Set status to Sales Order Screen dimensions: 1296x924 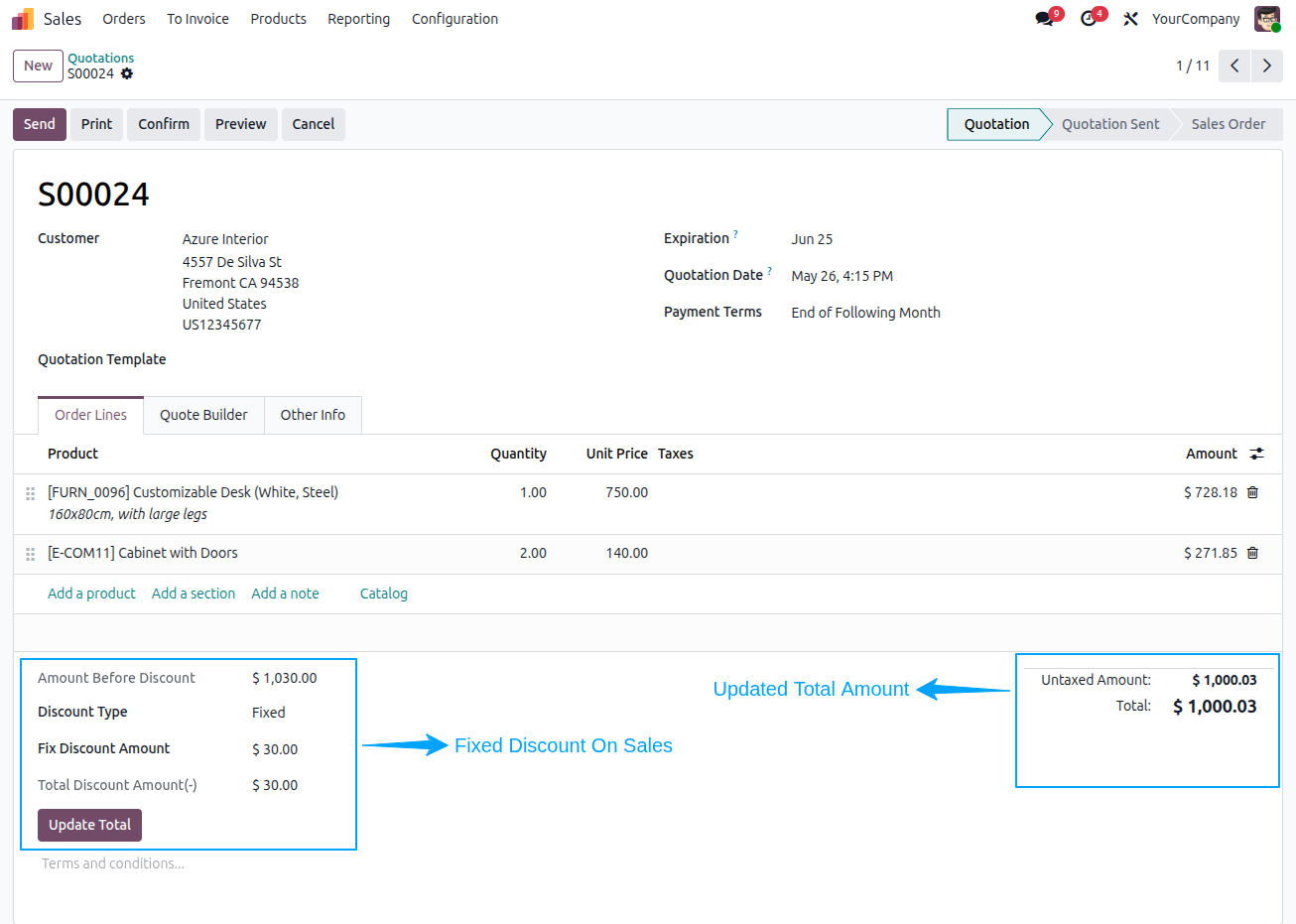(1228, 124)
